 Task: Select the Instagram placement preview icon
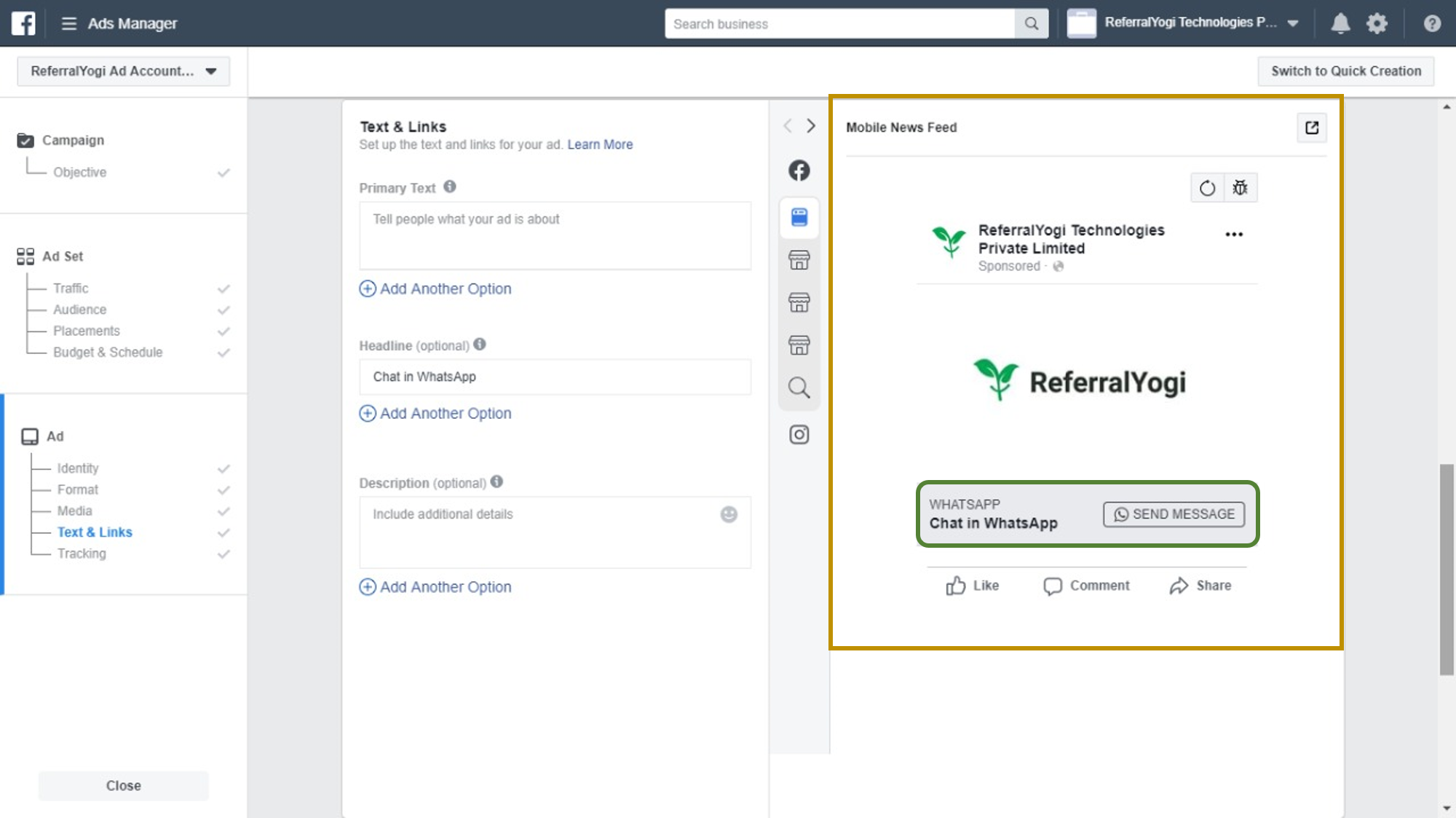coord(799,435)
